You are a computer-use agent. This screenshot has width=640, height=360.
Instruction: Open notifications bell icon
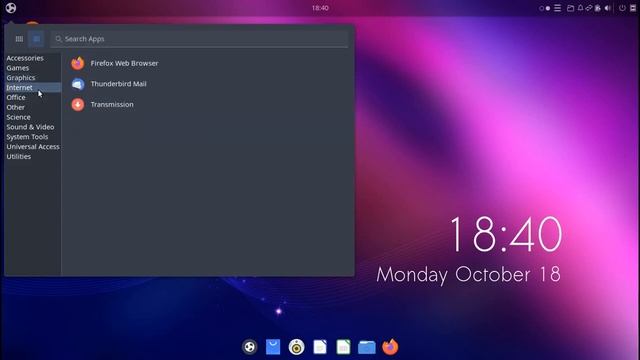580,8
